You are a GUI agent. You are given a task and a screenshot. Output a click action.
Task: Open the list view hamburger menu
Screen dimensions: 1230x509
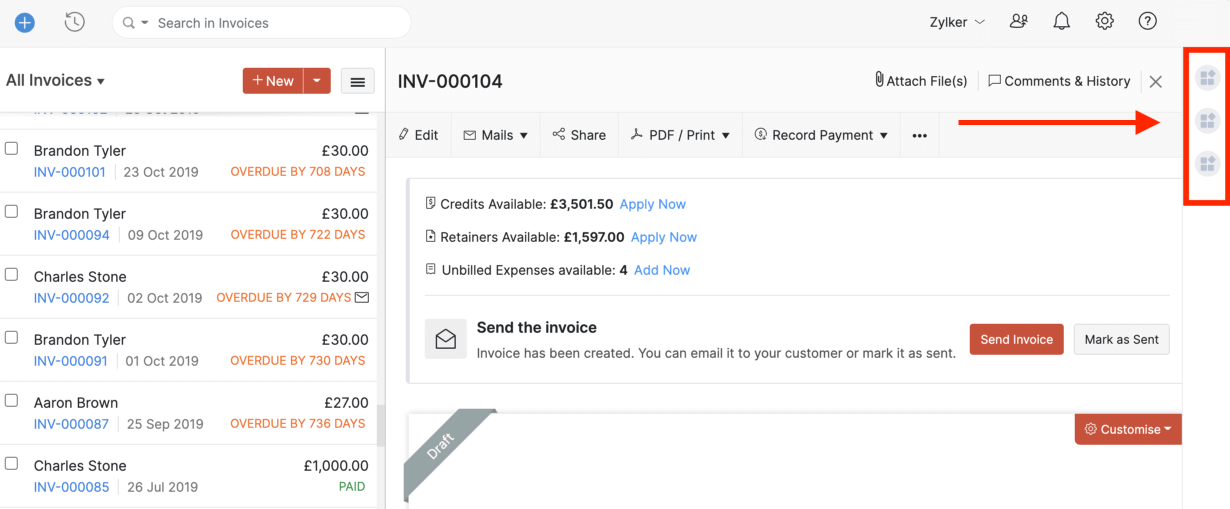click(358, 81)
